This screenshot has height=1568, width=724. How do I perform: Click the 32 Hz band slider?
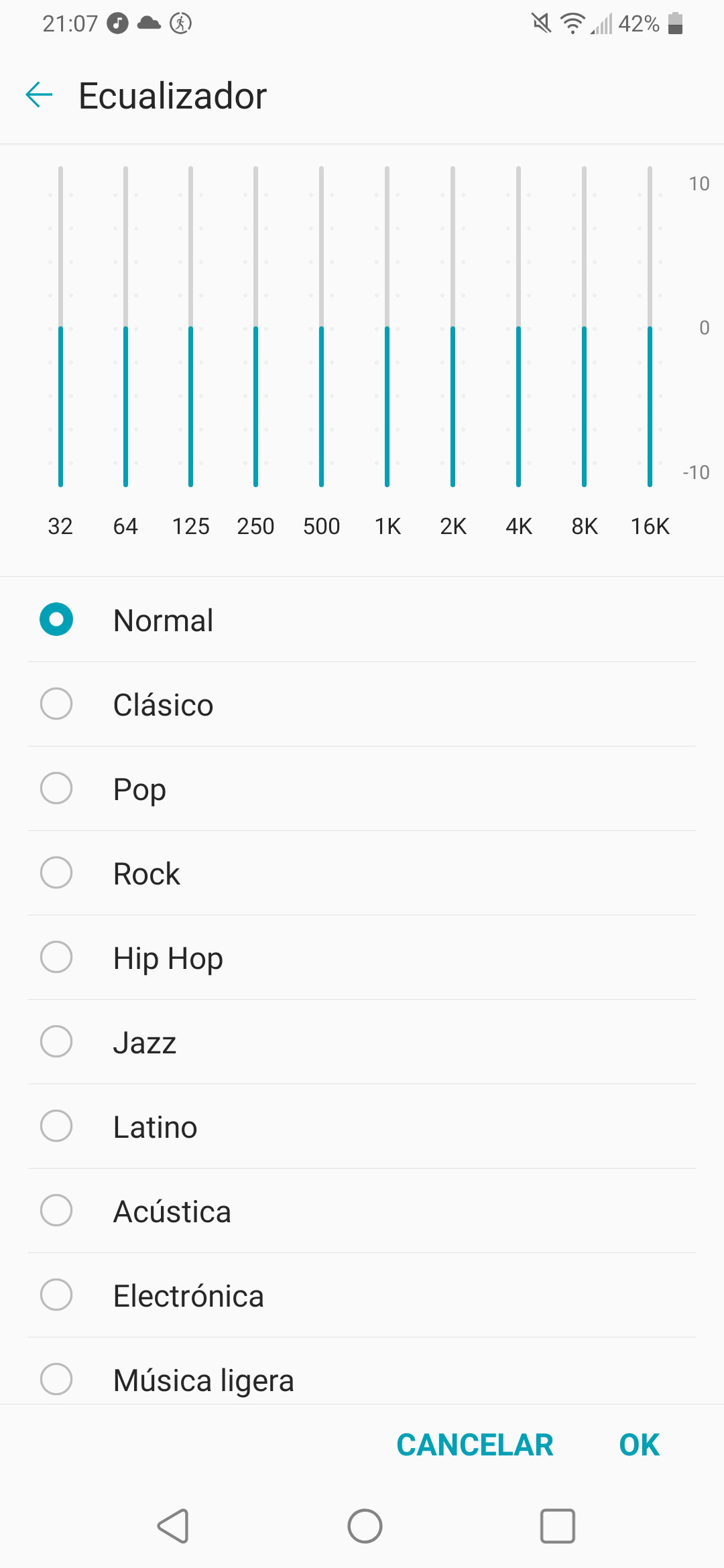[x=60, y=326]
